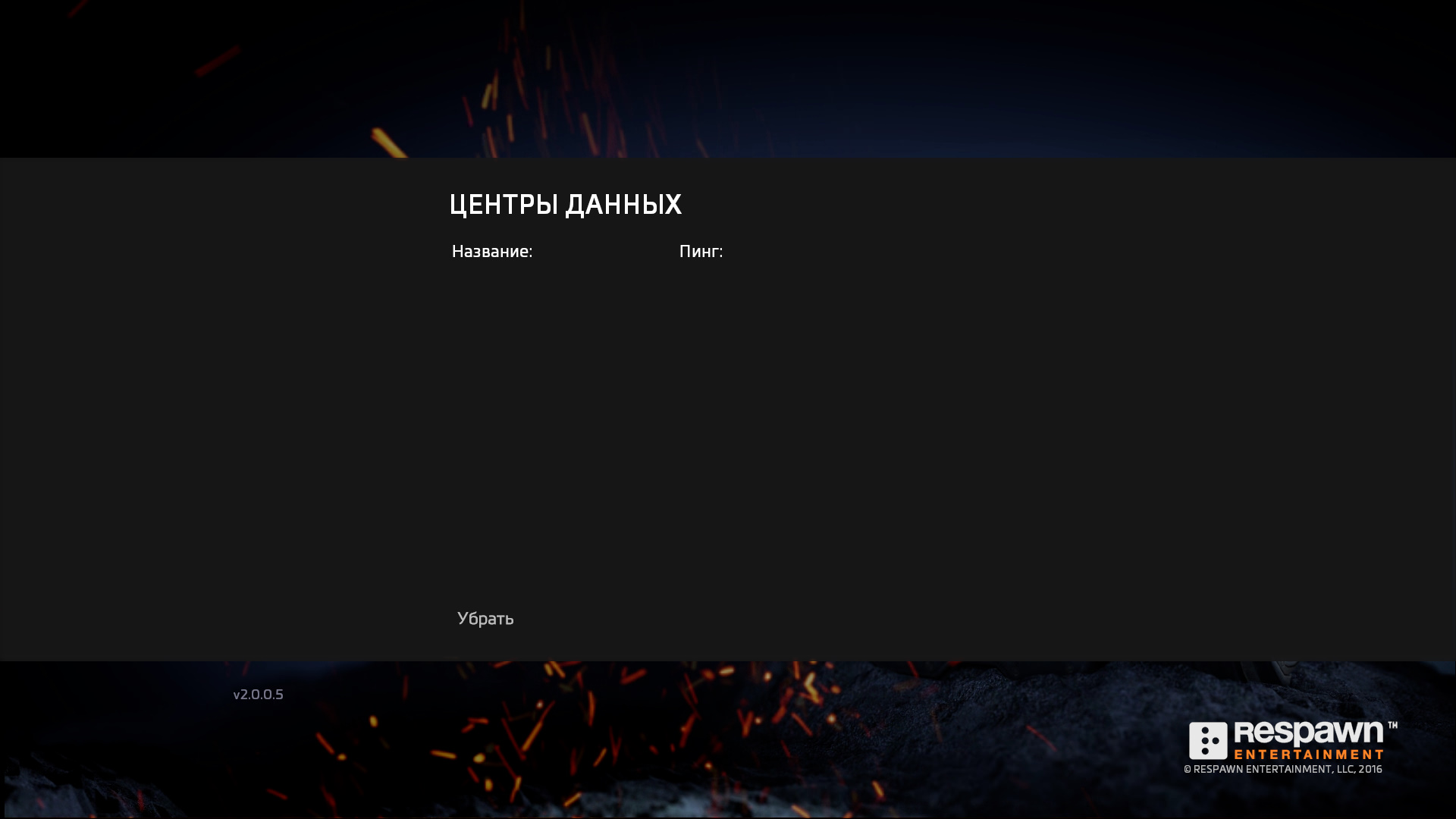1456x819 pixels.
Task: Click the Название column header
Action: click(491, 252)
